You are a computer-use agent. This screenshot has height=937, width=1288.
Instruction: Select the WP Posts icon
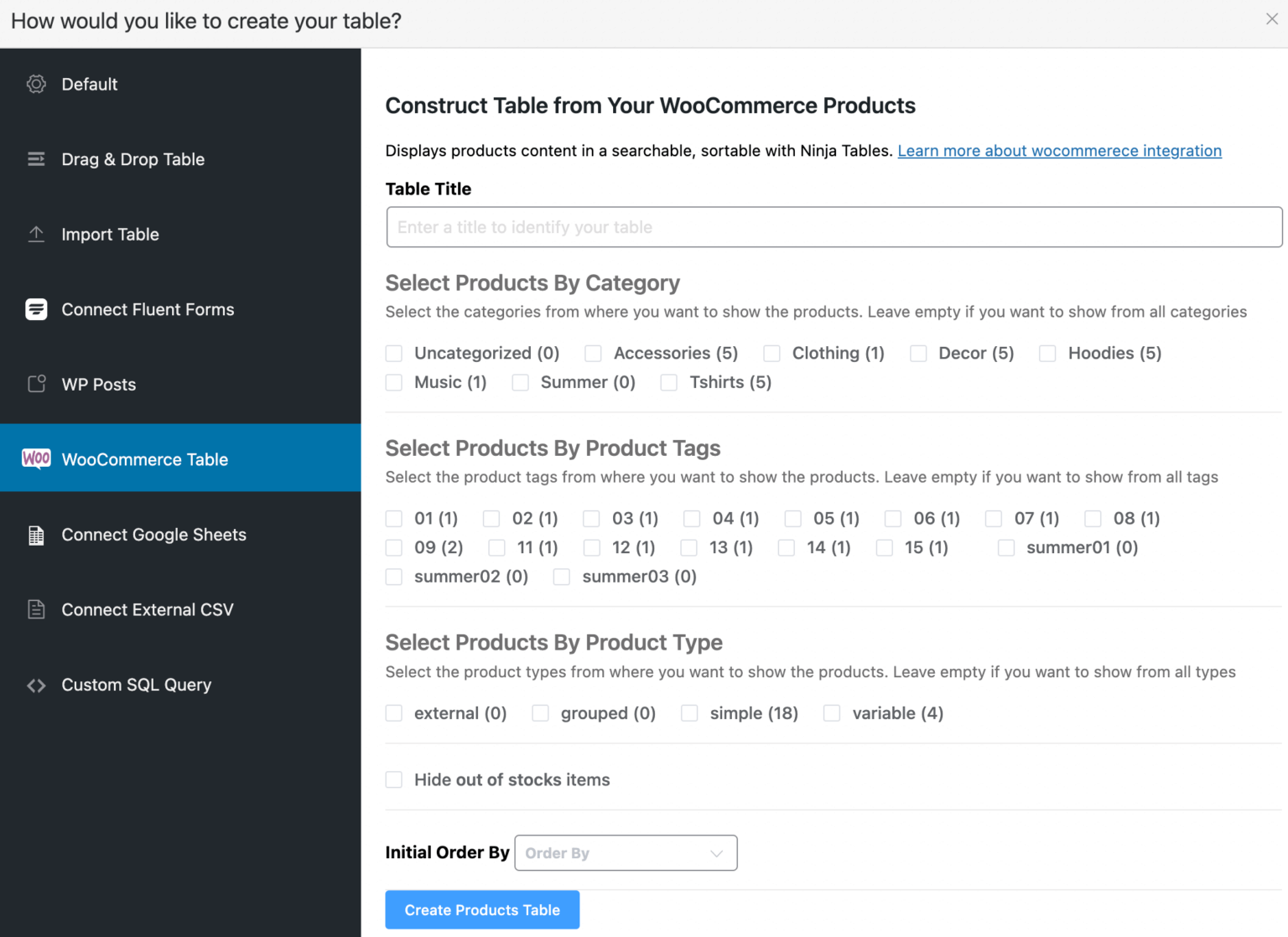(36, 384)
